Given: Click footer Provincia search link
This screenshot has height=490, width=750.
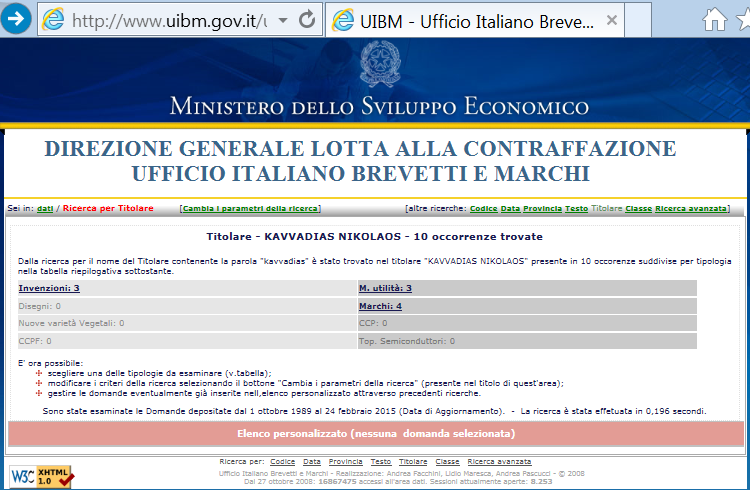Looking at the screenshot, I should click(x=345, y=462).
